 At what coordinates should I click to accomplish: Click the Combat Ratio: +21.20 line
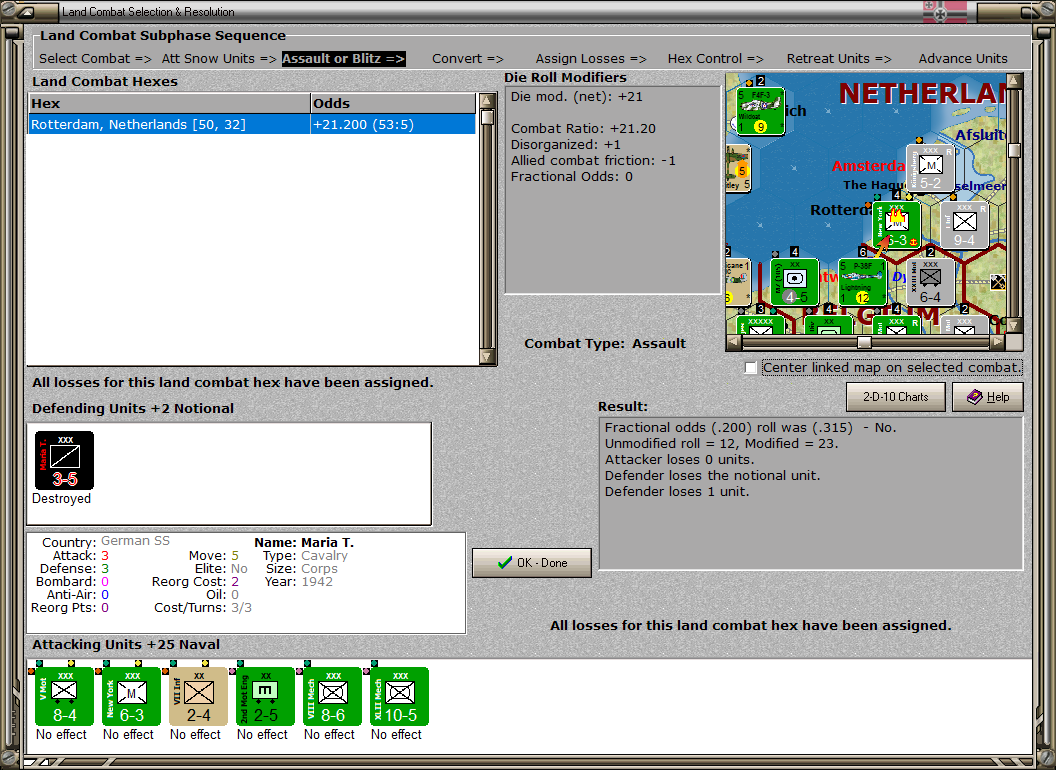click(x=583, y=129)
